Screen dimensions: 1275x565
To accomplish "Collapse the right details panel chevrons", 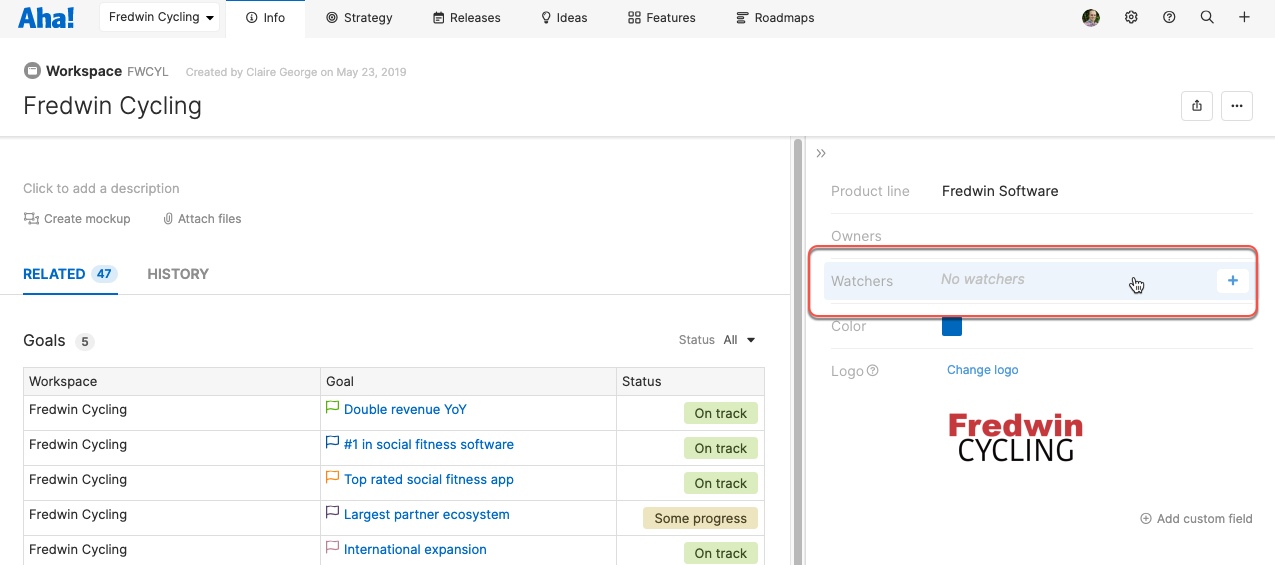I will coord(821,153).
